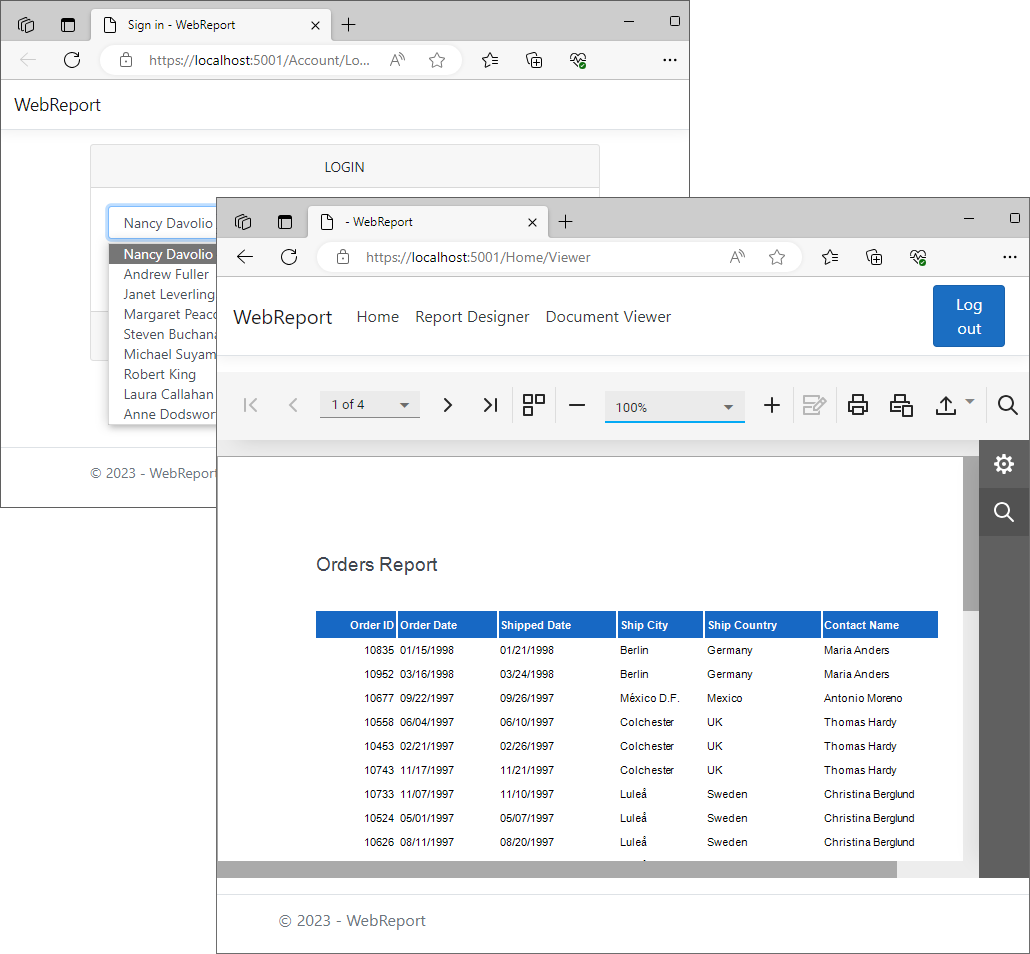The height and width of the screenshot is (954, 1030).
Task: Open the 100% zoom level dropdown
Action: point(675,407)
